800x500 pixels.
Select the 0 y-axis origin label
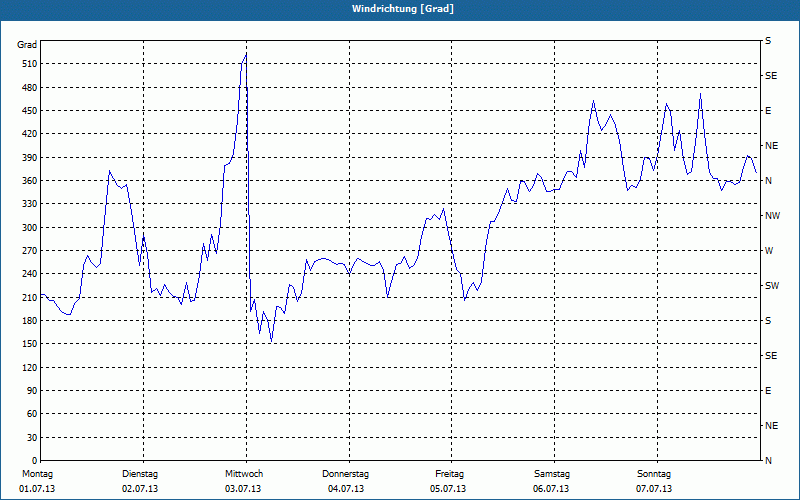point(34,461)
